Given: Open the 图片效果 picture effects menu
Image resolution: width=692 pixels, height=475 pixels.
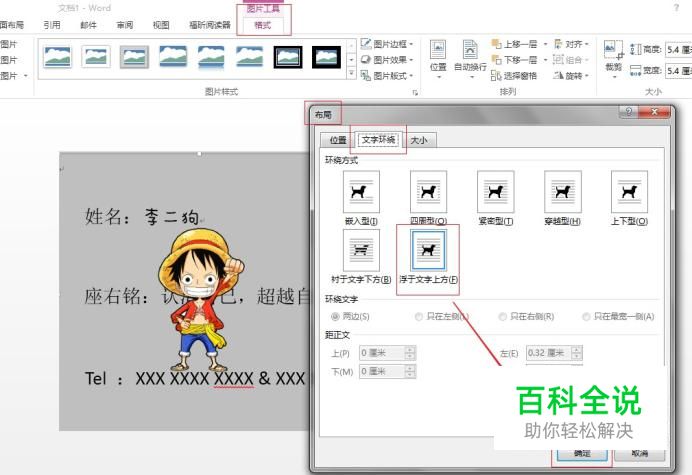Looking at the screenshot, I should tap(387, 60).
